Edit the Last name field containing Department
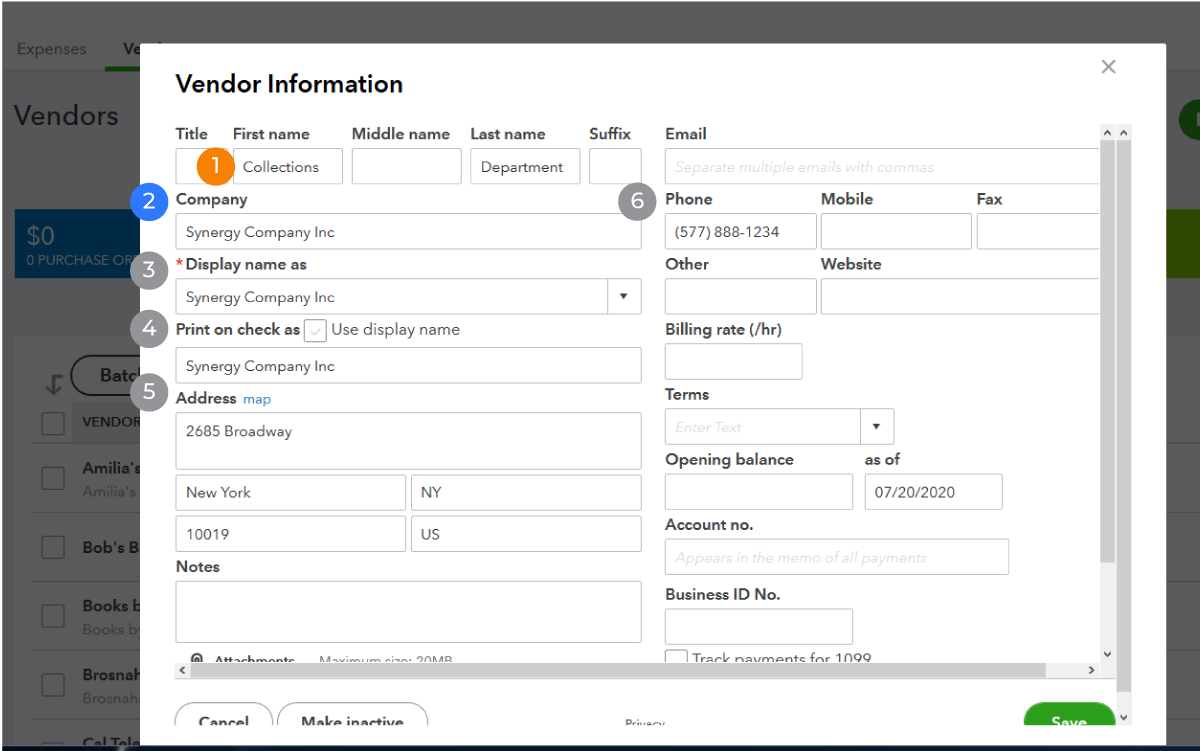Viewport: 1200px width, 751px height. 525,166
